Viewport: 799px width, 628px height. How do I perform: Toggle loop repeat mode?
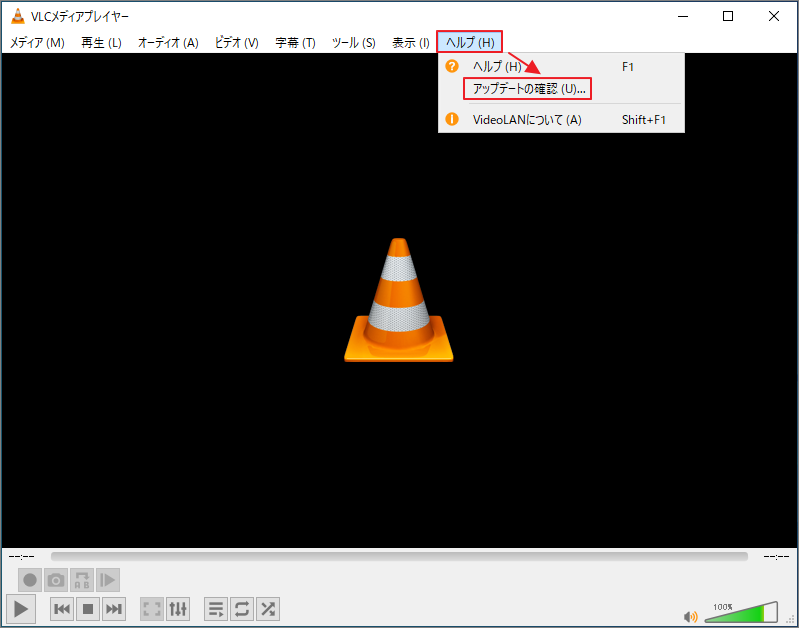(x=242, y=609)
